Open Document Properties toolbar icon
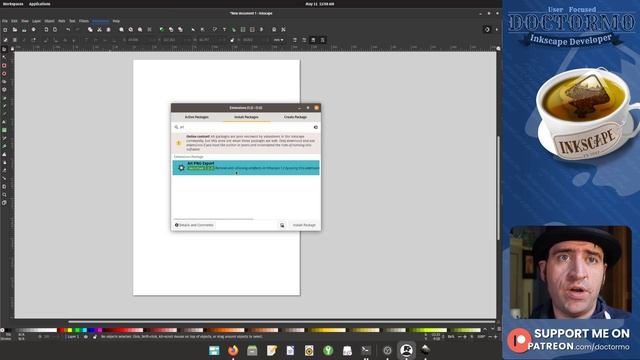Viewport: 640px width, 360px height. (x=274, y=30)
